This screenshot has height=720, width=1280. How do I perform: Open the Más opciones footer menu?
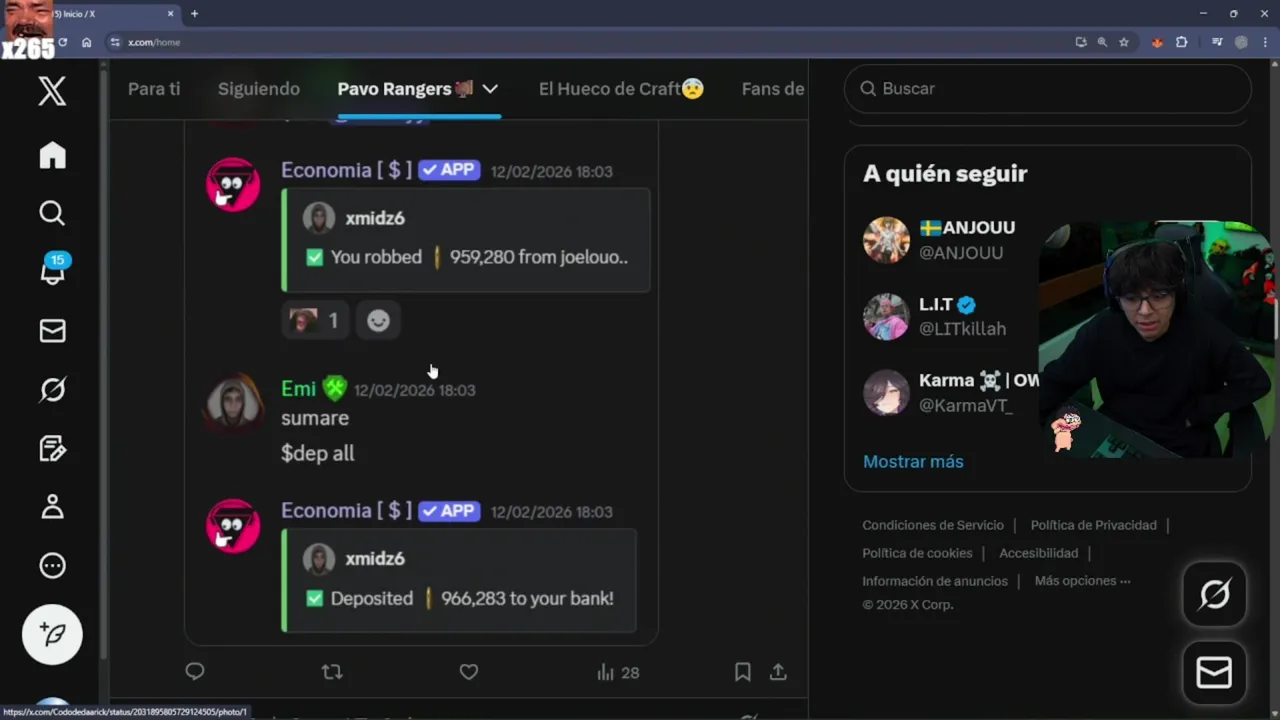point(1083,581)
